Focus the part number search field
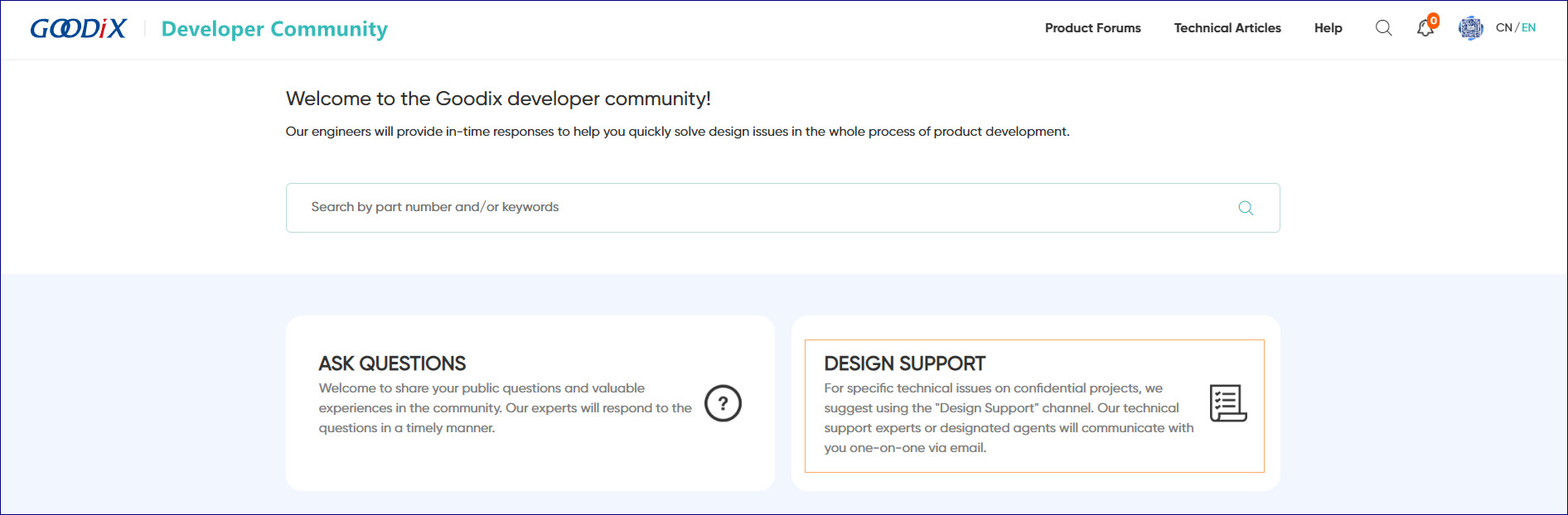Image resolution: width=1568 pixels, height=515 pixels. [x=782, y=208]
